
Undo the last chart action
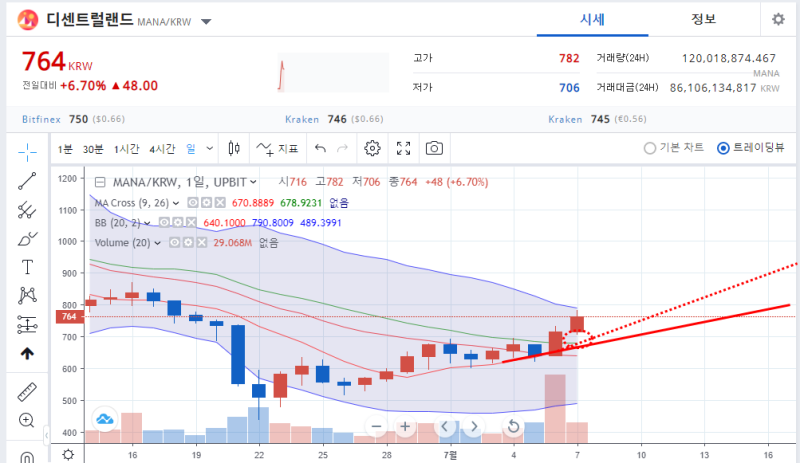click(x=320, y=149)
